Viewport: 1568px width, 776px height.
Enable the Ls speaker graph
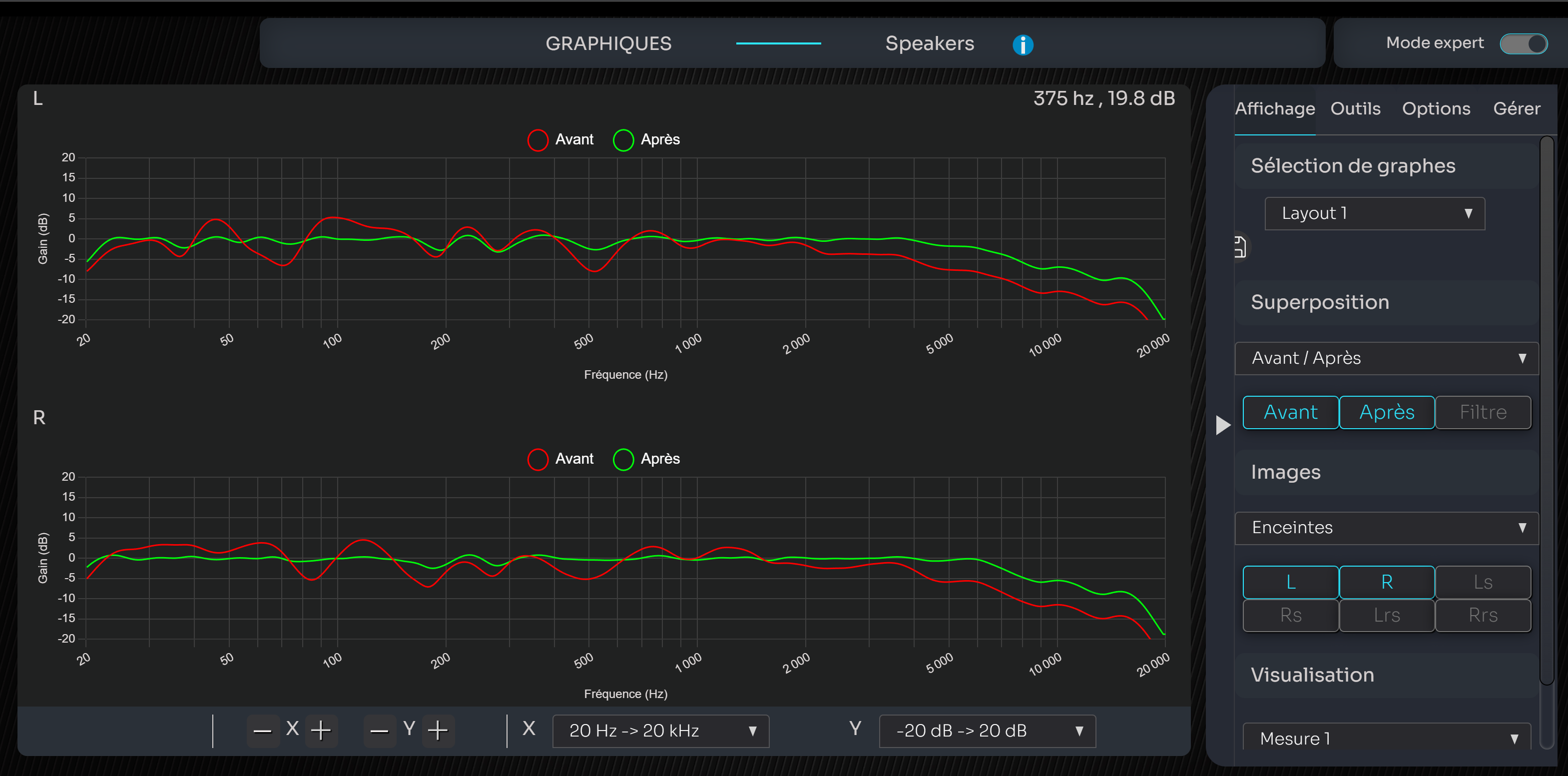tap(1482, 582)
